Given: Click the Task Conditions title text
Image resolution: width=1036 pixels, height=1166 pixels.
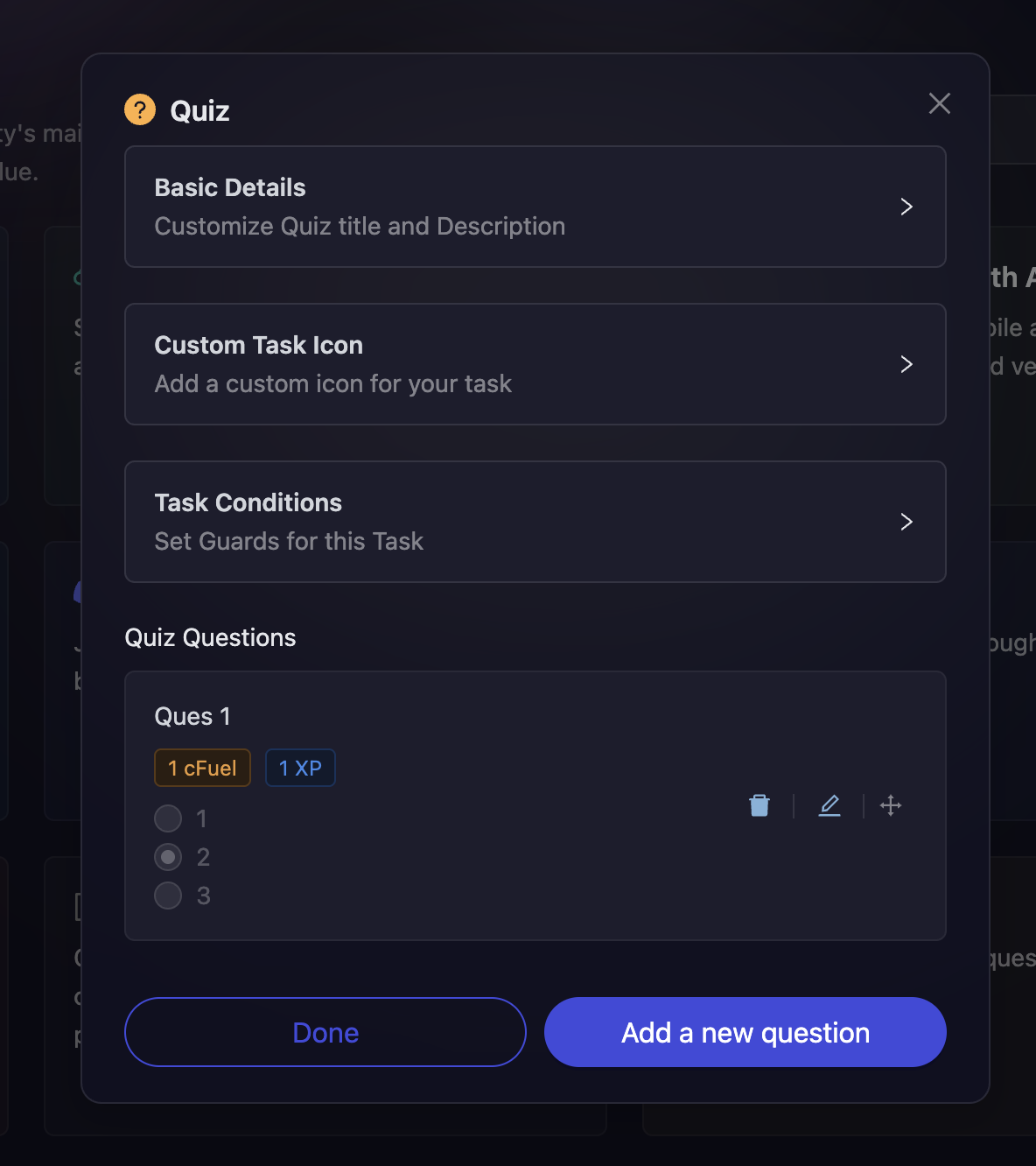Looking at the screenshot, I should [248, 502].
